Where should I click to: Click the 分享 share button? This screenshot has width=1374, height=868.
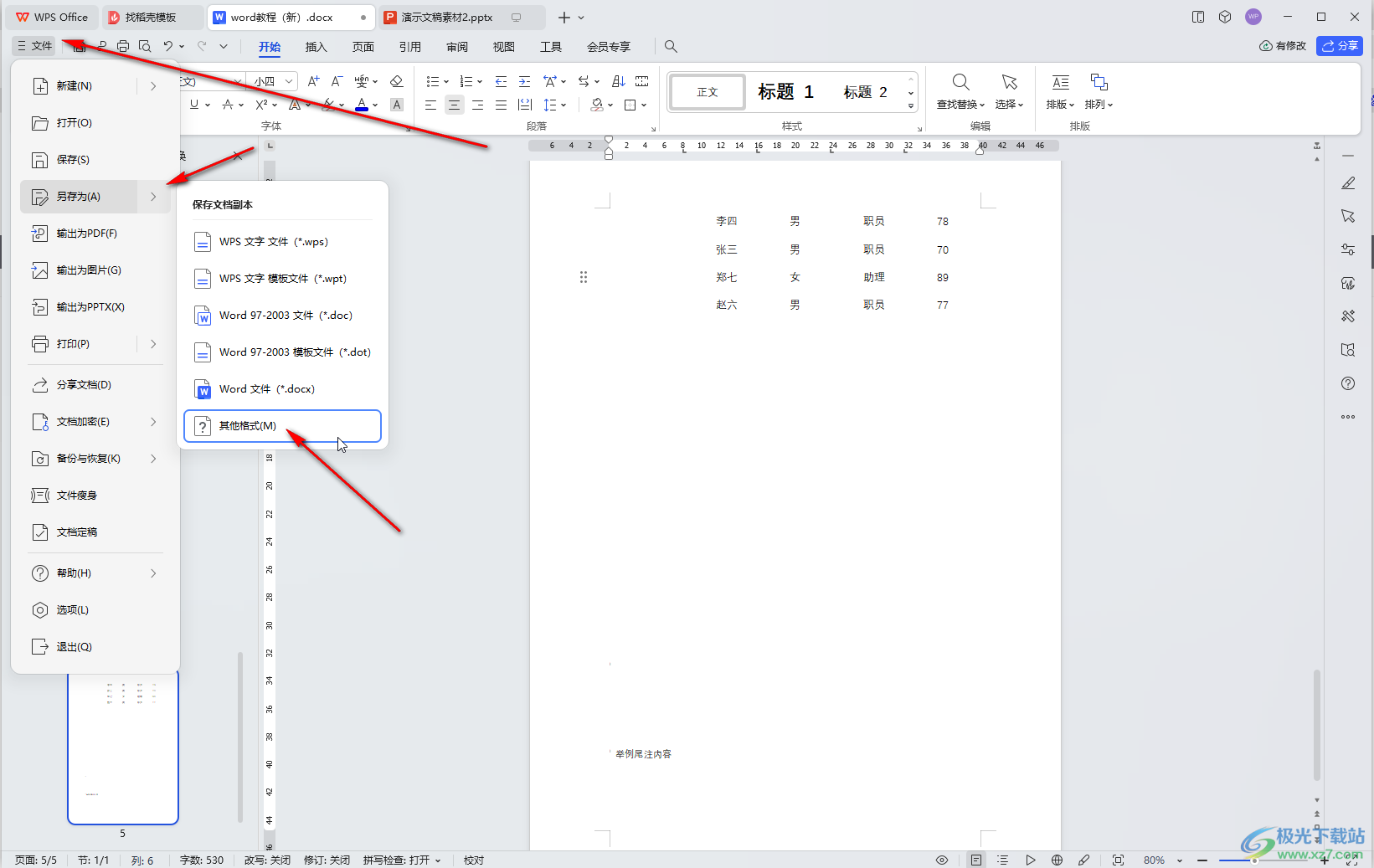point(1340,46)
